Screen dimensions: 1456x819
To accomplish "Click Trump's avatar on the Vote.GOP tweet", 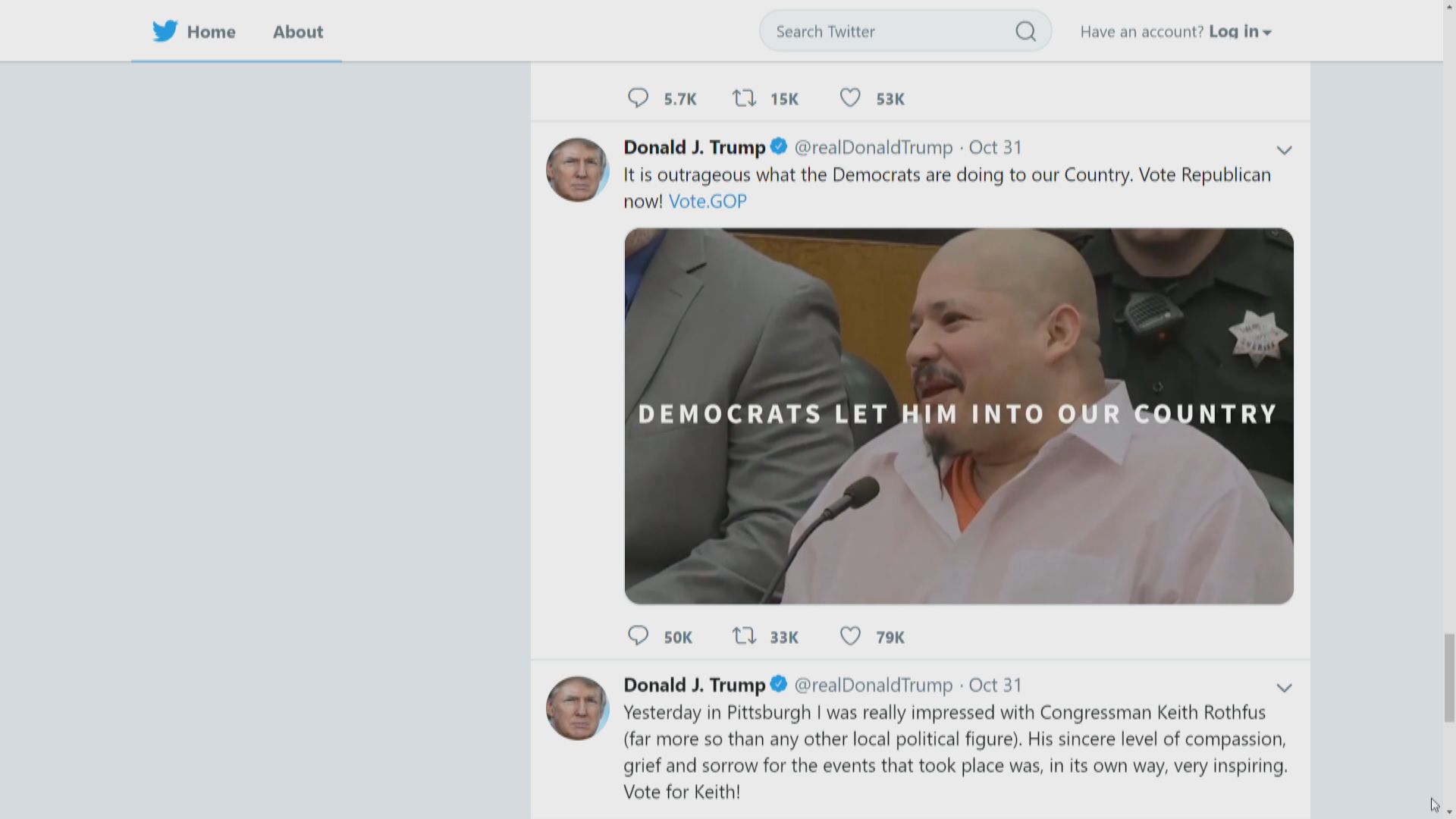I will point(578,170).
